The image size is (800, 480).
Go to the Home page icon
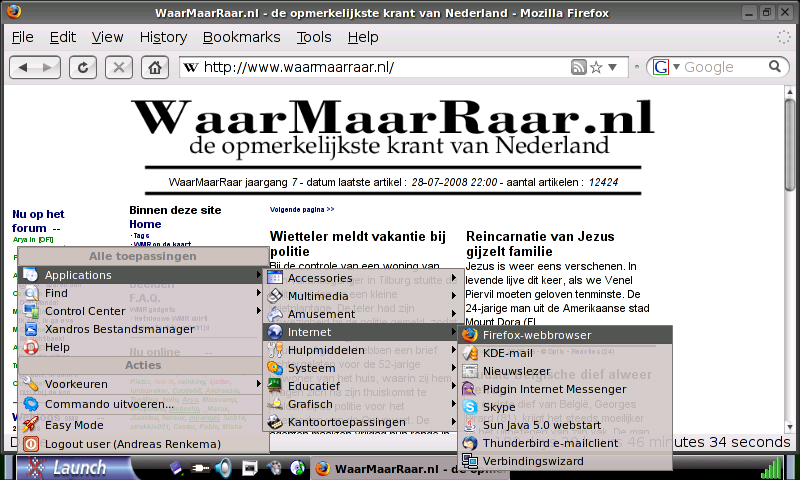click(x=153, y=67)
